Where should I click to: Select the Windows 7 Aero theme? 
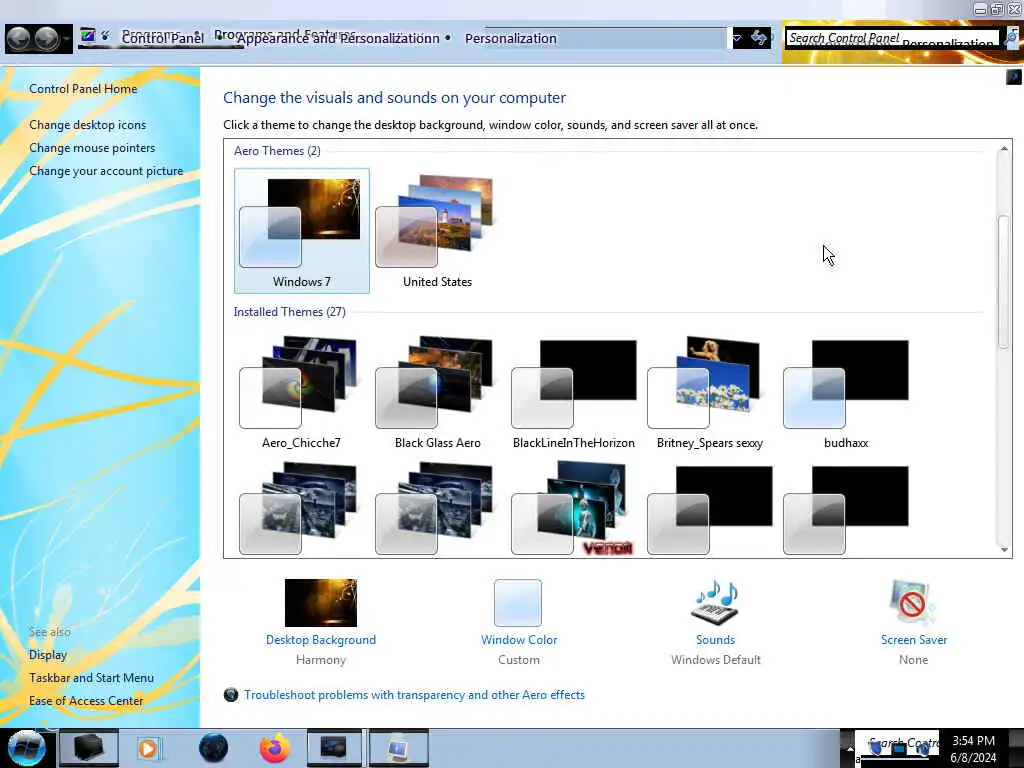pyautogui.click(x=302, y=231)
